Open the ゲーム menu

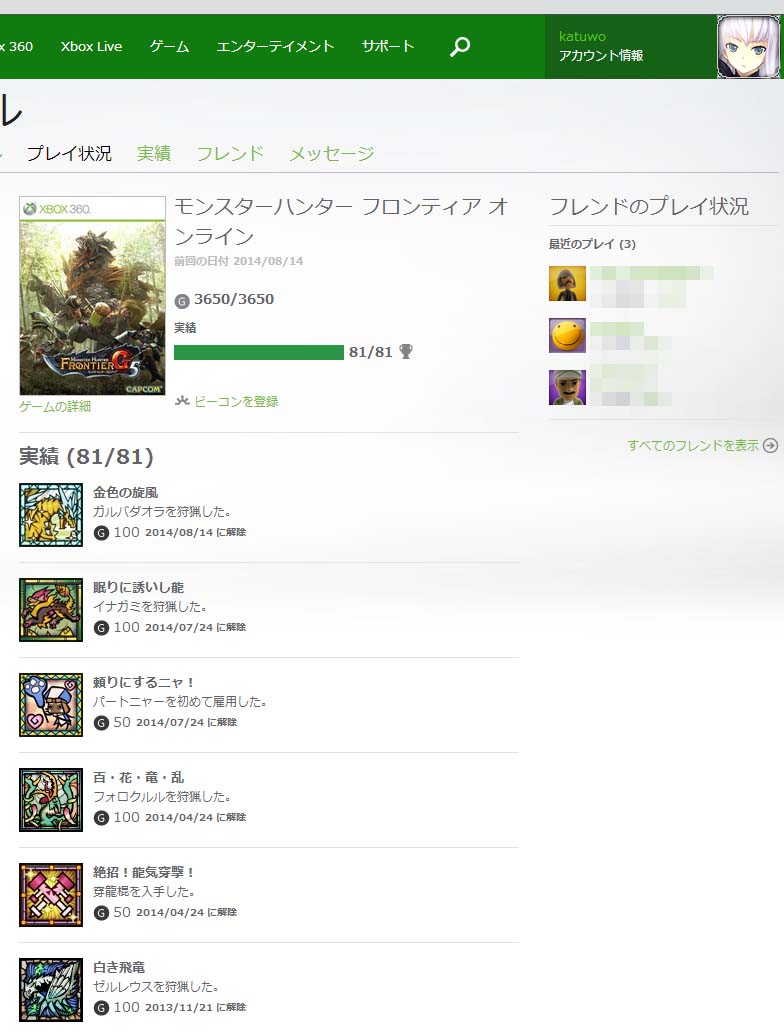coord(169,47)
